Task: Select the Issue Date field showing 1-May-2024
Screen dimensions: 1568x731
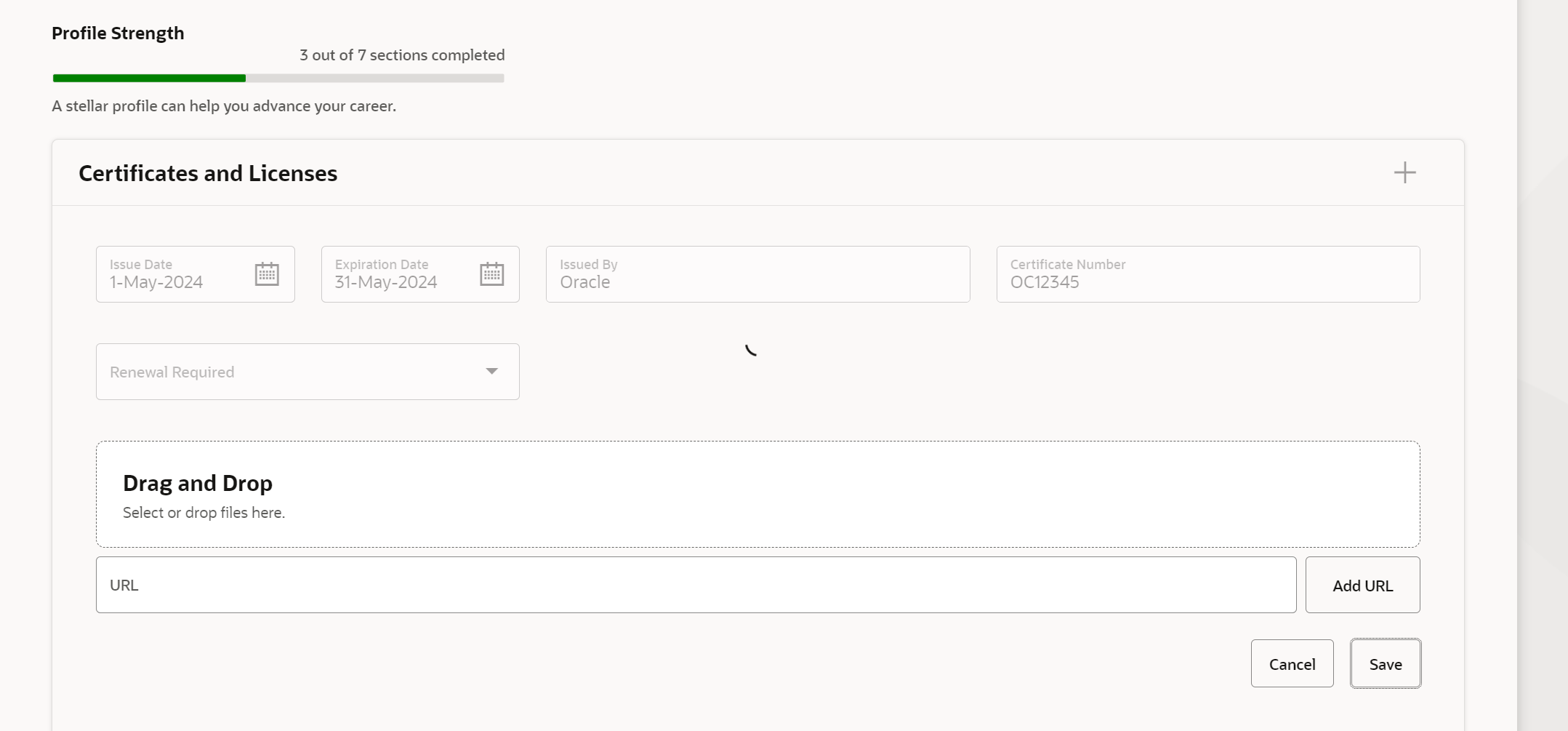Action: [x=174, y=281]
